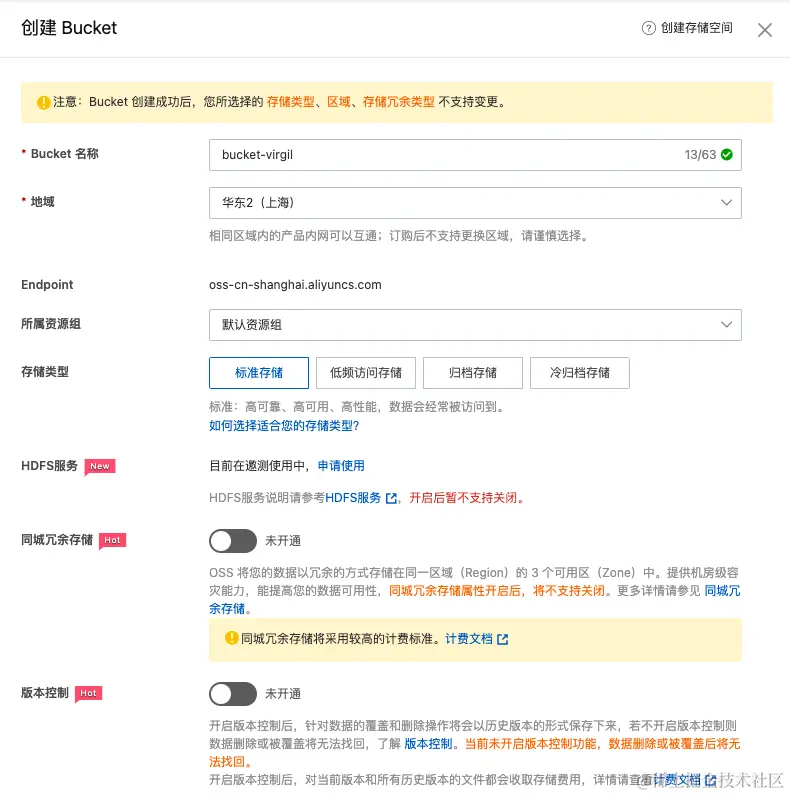Click the Hot badge beside 版本控制

click(x=88, y=693)
